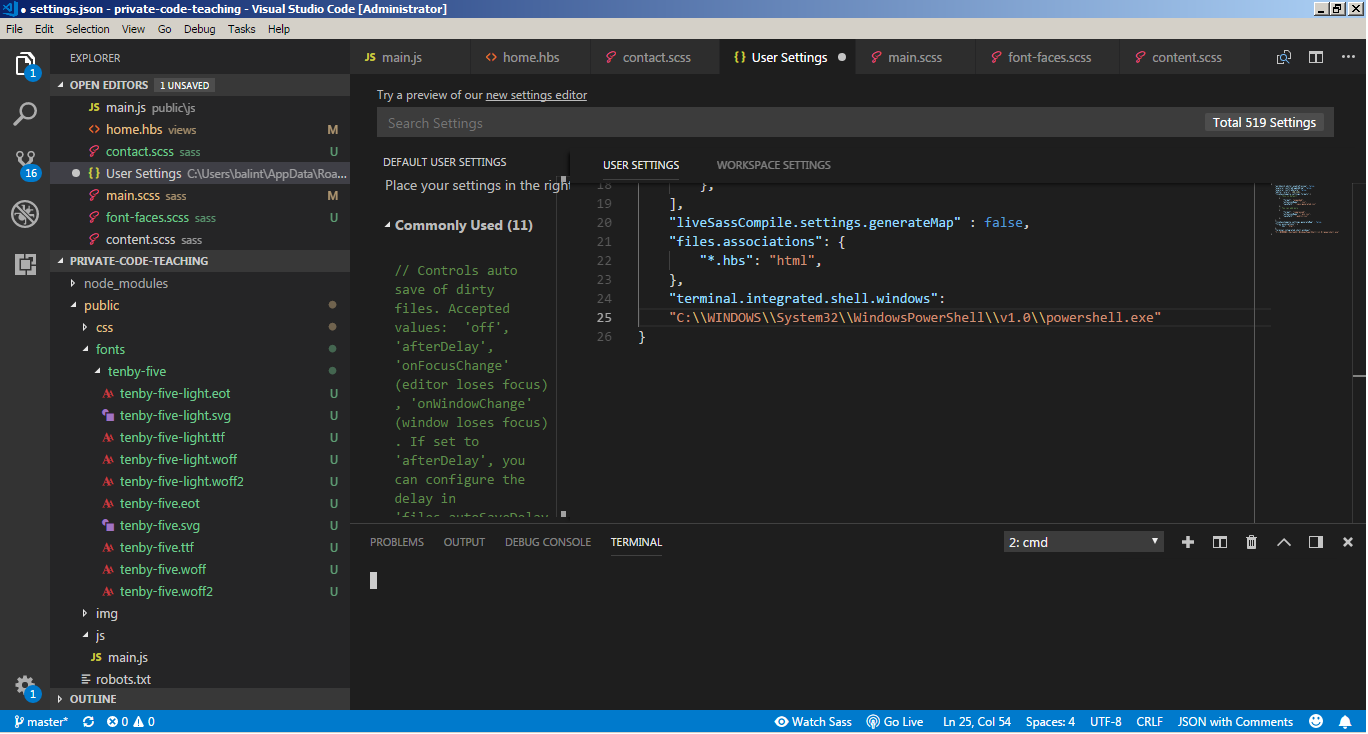
Task: Enable Watch Sass from the status bar
Action: click(813, 720)
